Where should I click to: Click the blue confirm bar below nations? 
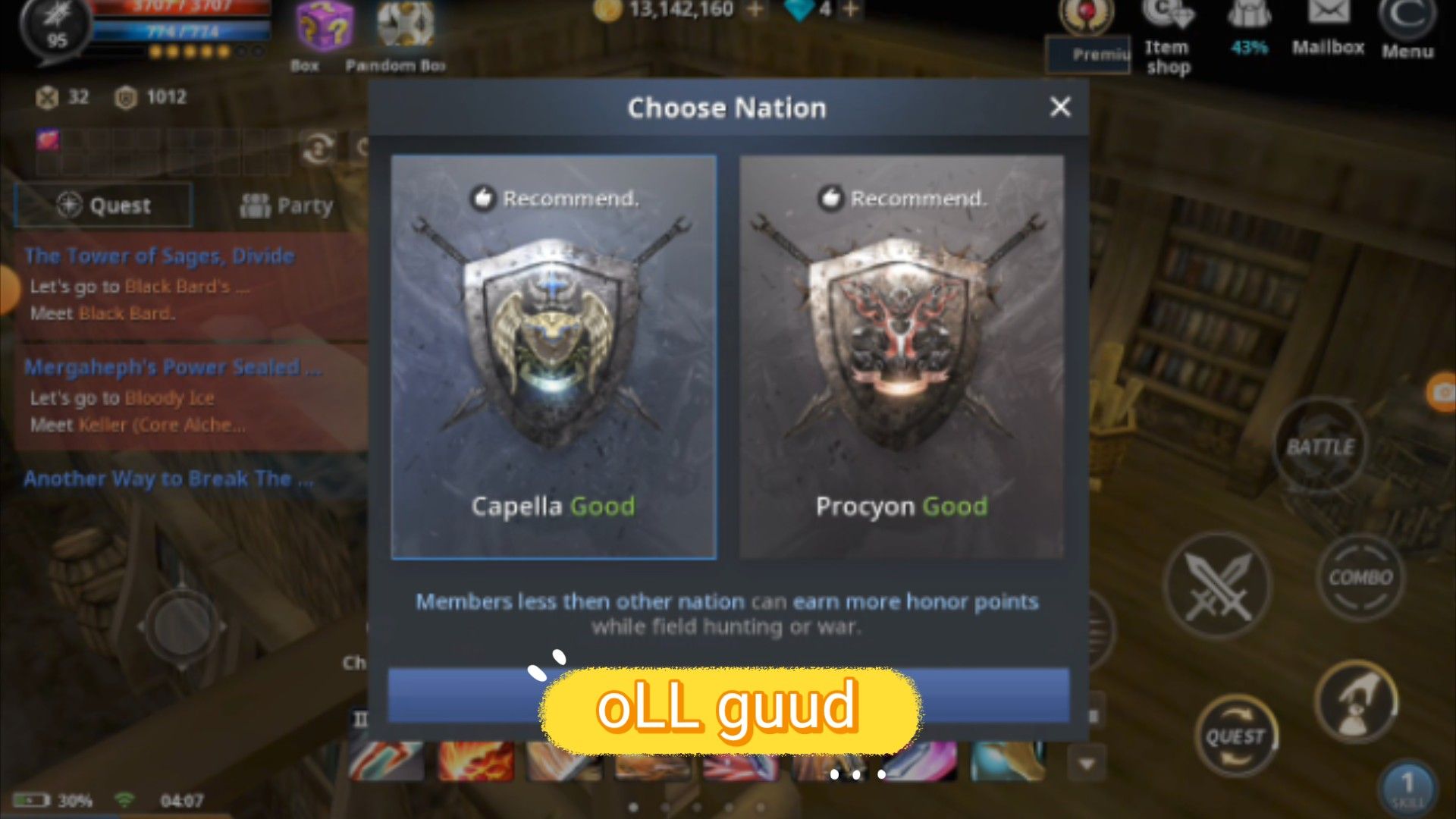(728, 695)
